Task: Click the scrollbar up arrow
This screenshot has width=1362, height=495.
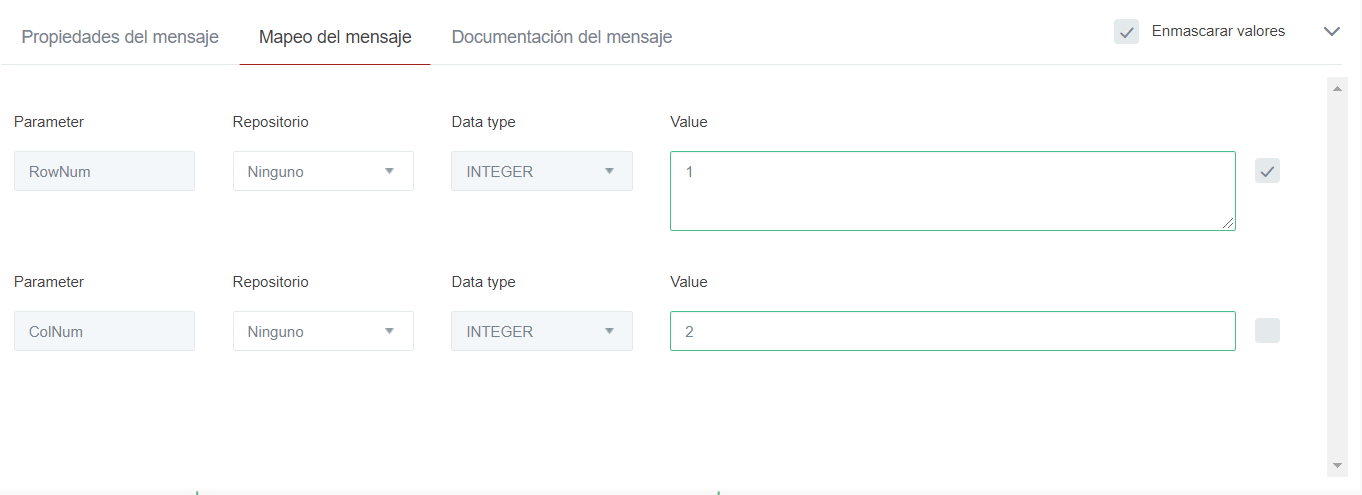Action: [x=1337, y=88]
